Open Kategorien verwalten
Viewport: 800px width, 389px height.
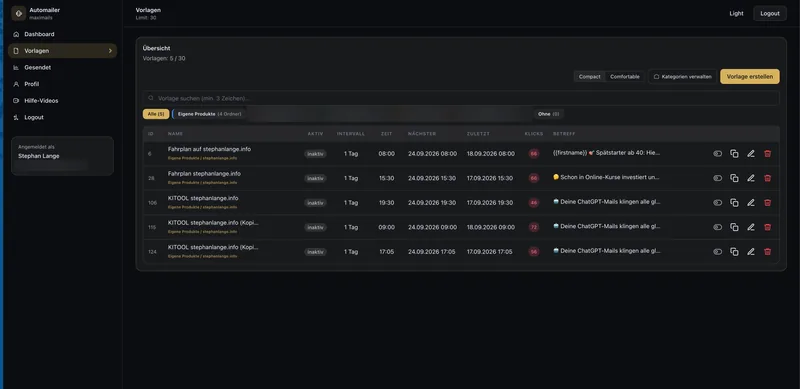pyautogui.click(x=682, y=77)
